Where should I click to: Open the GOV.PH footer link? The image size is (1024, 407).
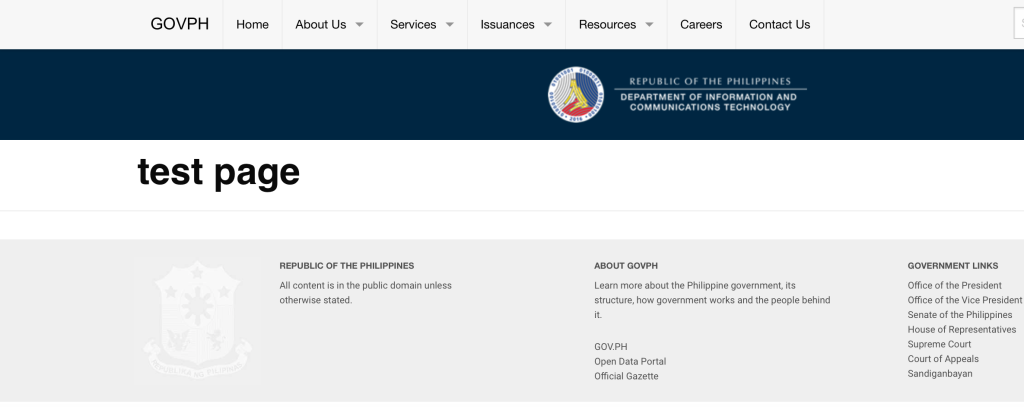611,346
